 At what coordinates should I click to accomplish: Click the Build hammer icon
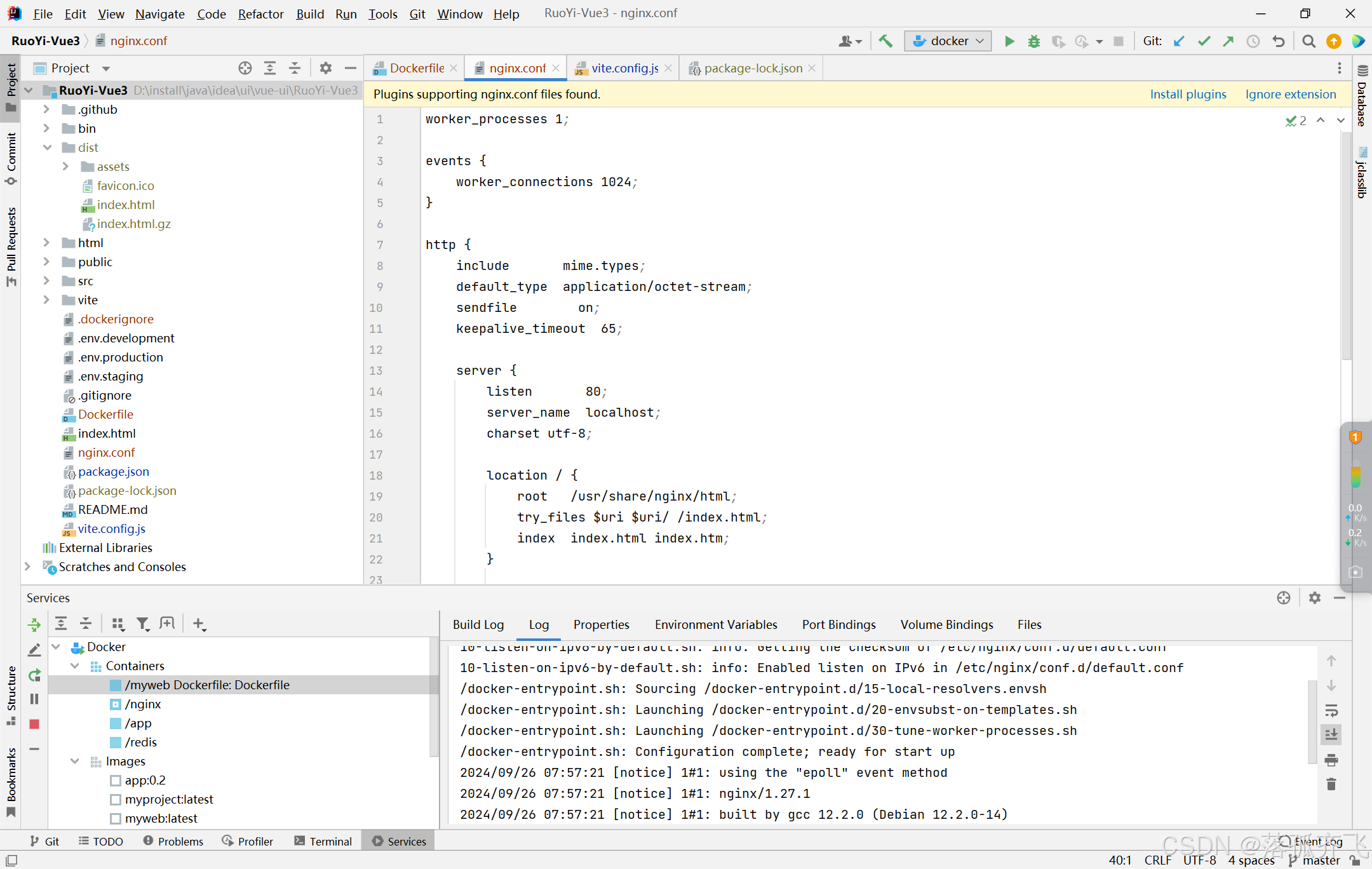pyautogui.click(x=885, y=41)
